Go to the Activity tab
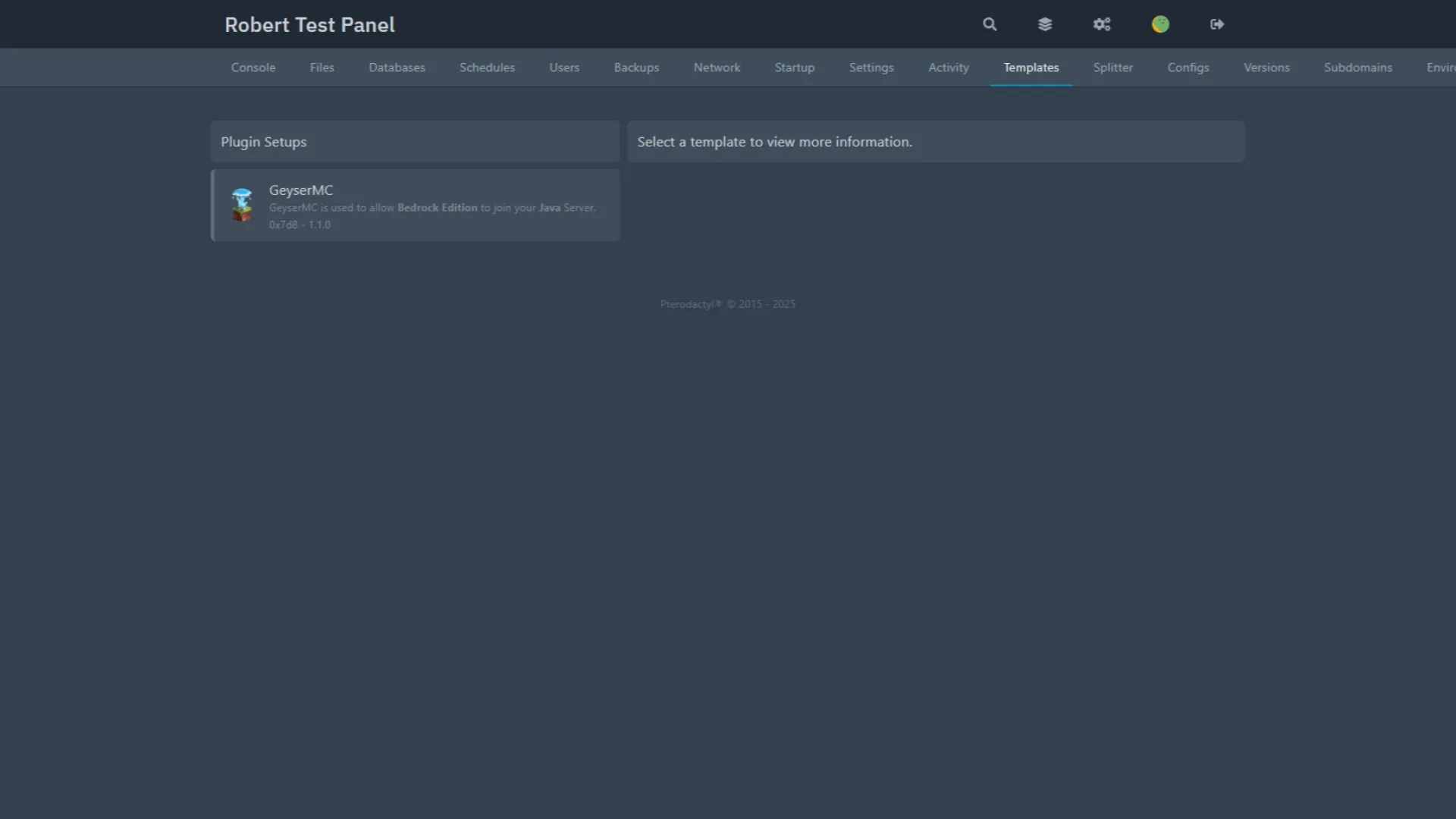This screenshot has height=819, width=1456. (x=948, y=67)
